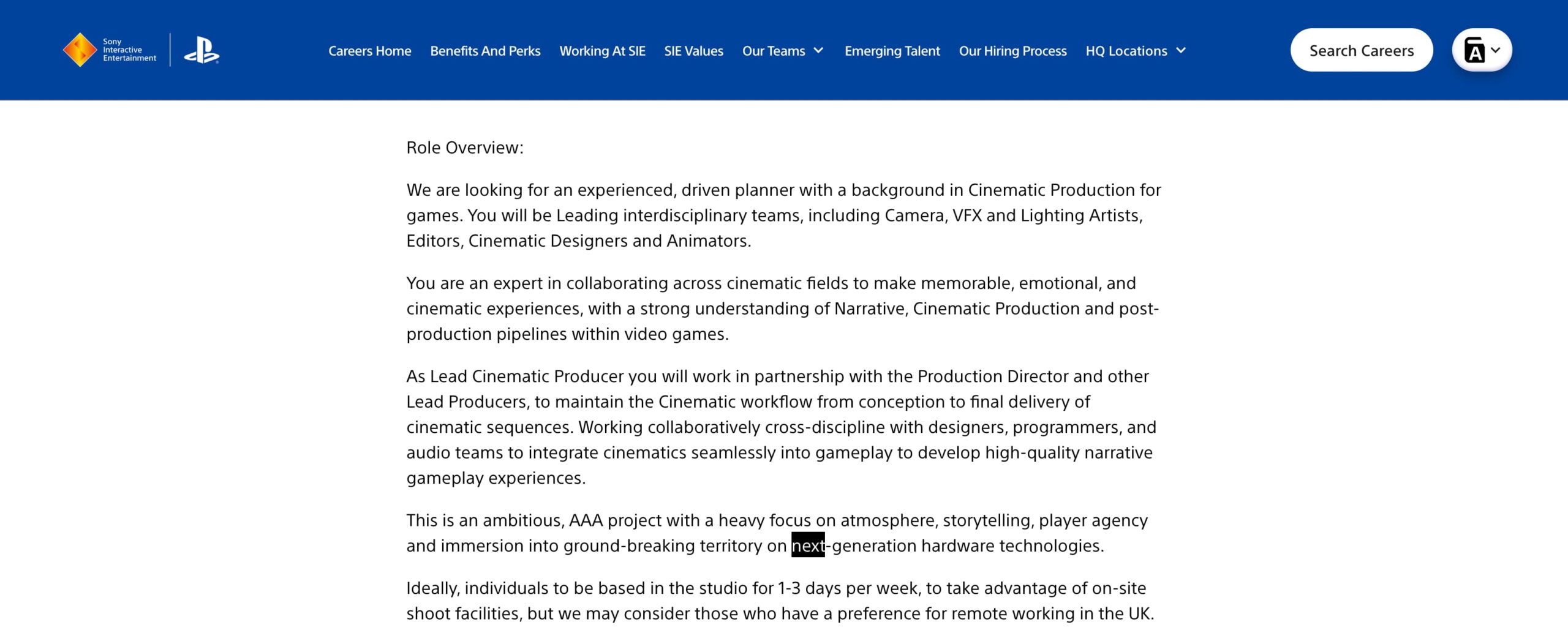Open Benefits And Perks page
This screenshot has width=1568, height=641.
pyautogui.click(x=485, y=51)
